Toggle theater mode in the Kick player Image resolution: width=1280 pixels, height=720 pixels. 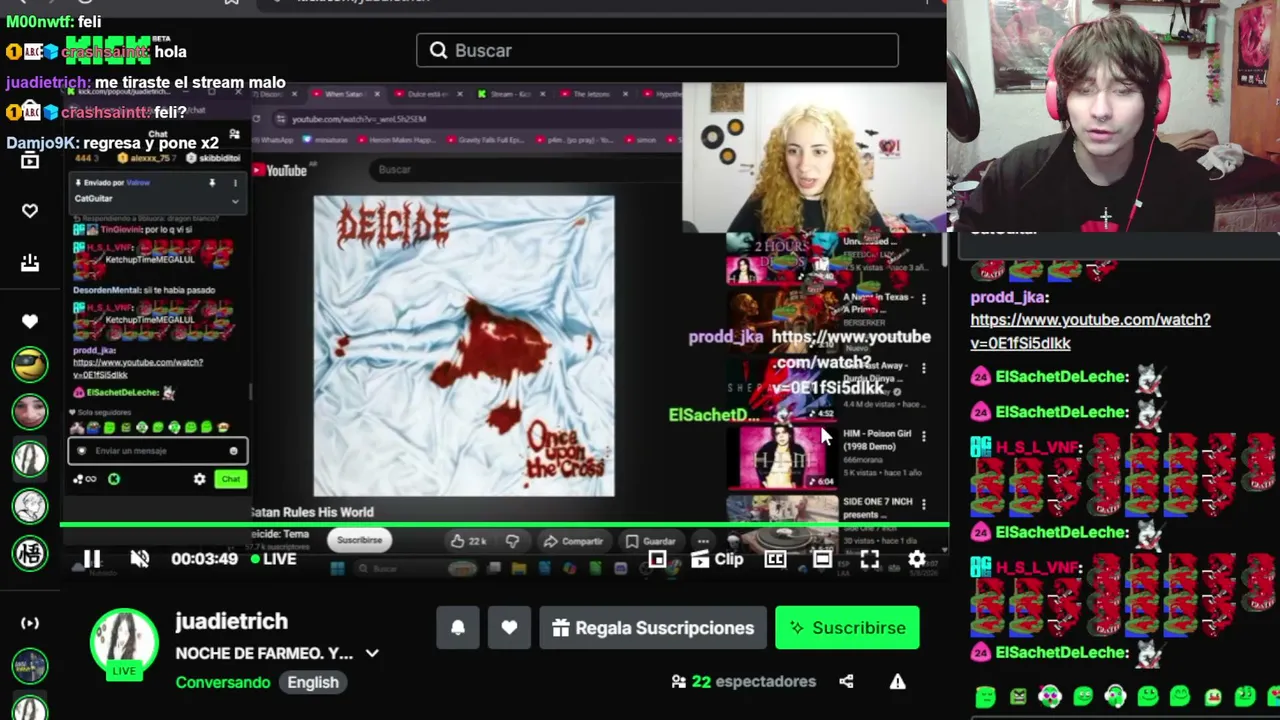tap(822, 559)
